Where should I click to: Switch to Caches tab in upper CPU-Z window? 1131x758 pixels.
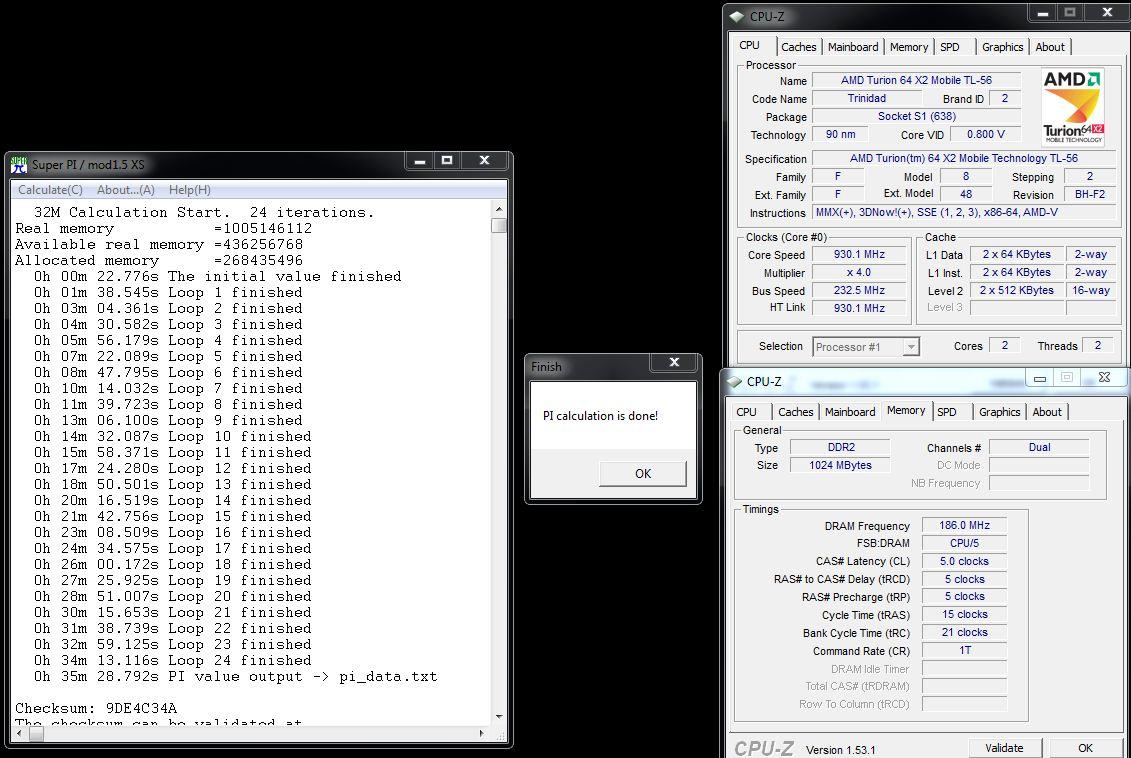click(798, 47)
